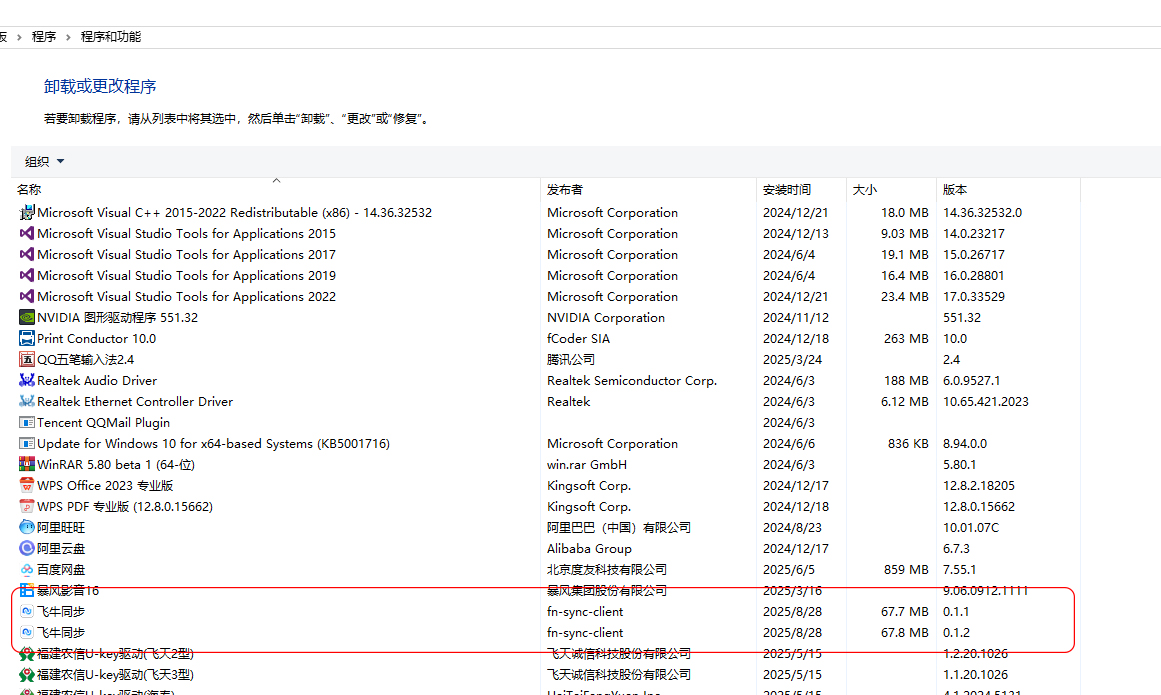Click publisher '北京度友科技有限公司'
Viewport: 1161px width, 695px height.
tap(607, 570)
